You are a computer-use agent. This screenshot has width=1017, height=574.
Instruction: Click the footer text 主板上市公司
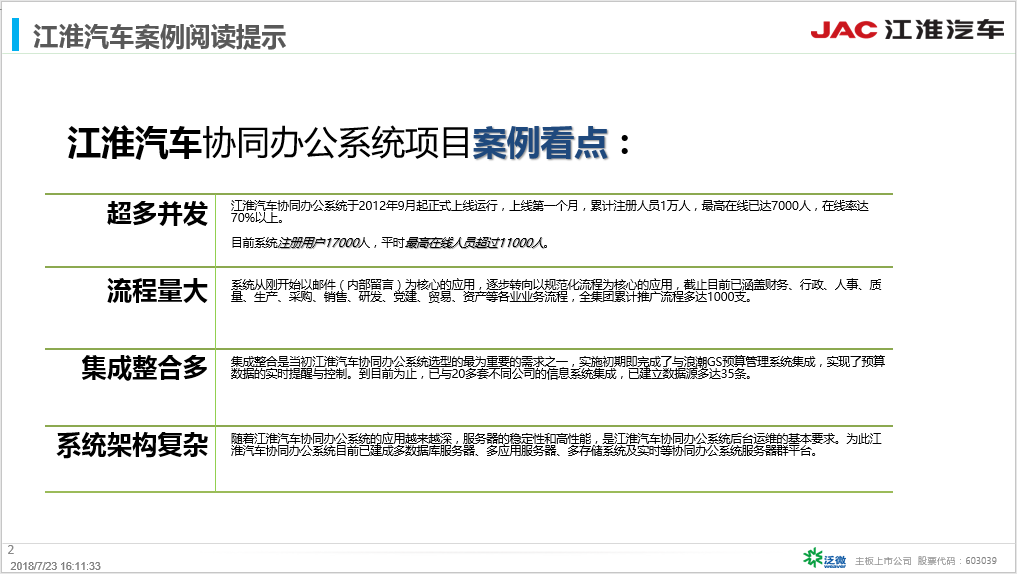[x=883, y=560]
